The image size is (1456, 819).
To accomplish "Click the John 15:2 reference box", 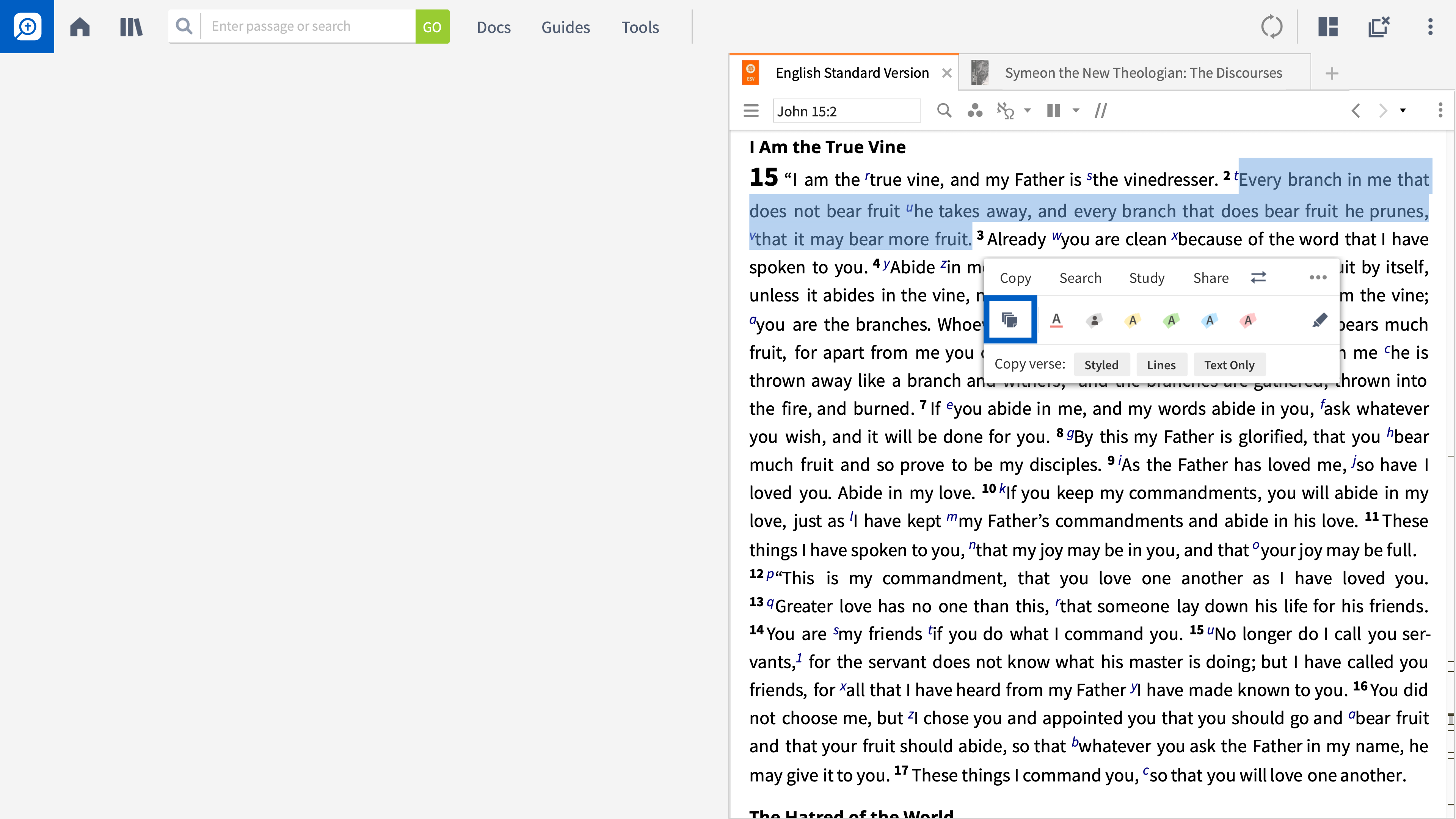I will click(846, 111).
